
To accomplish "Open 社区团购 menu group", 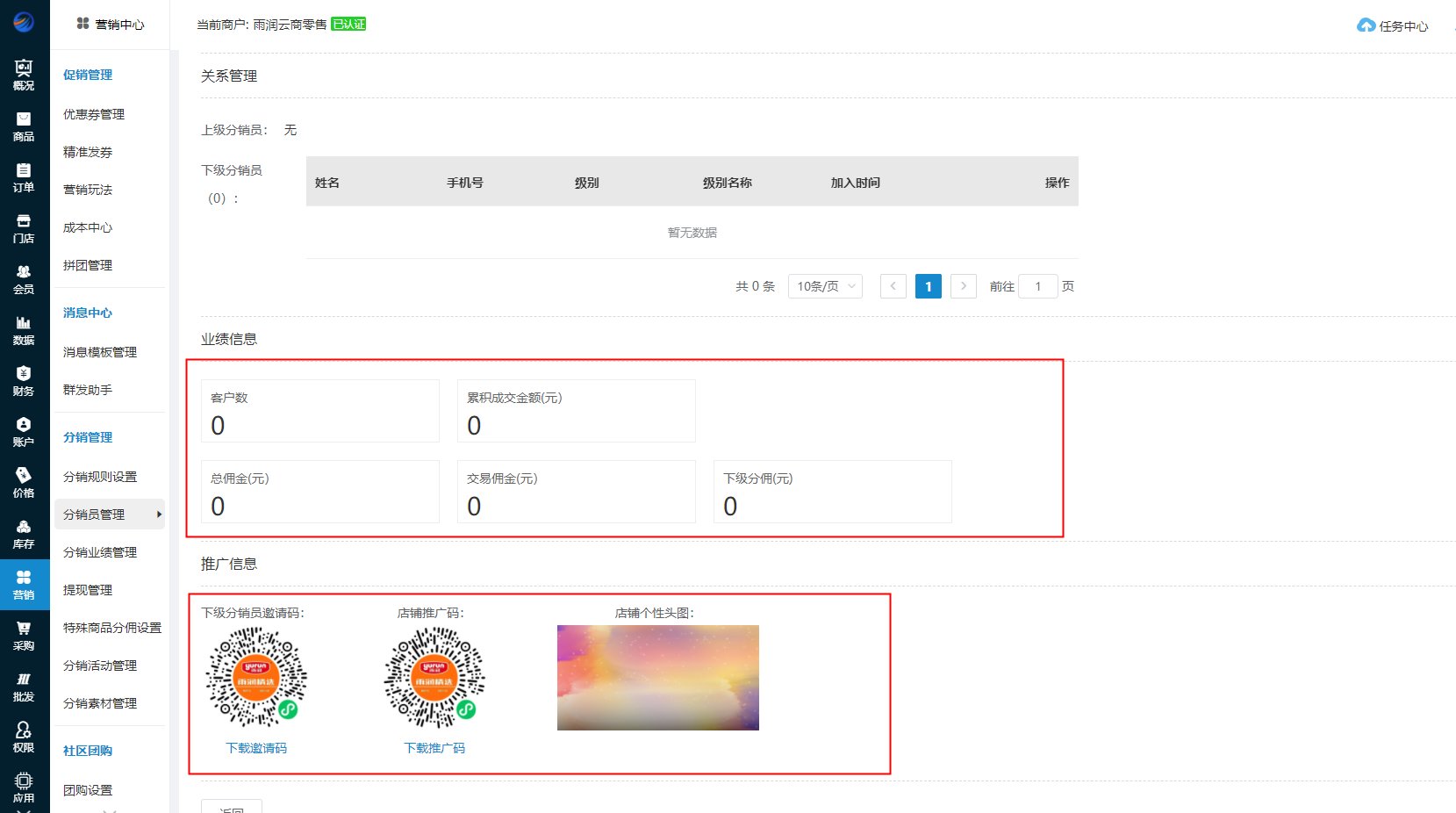I will (x=88, y=751).
